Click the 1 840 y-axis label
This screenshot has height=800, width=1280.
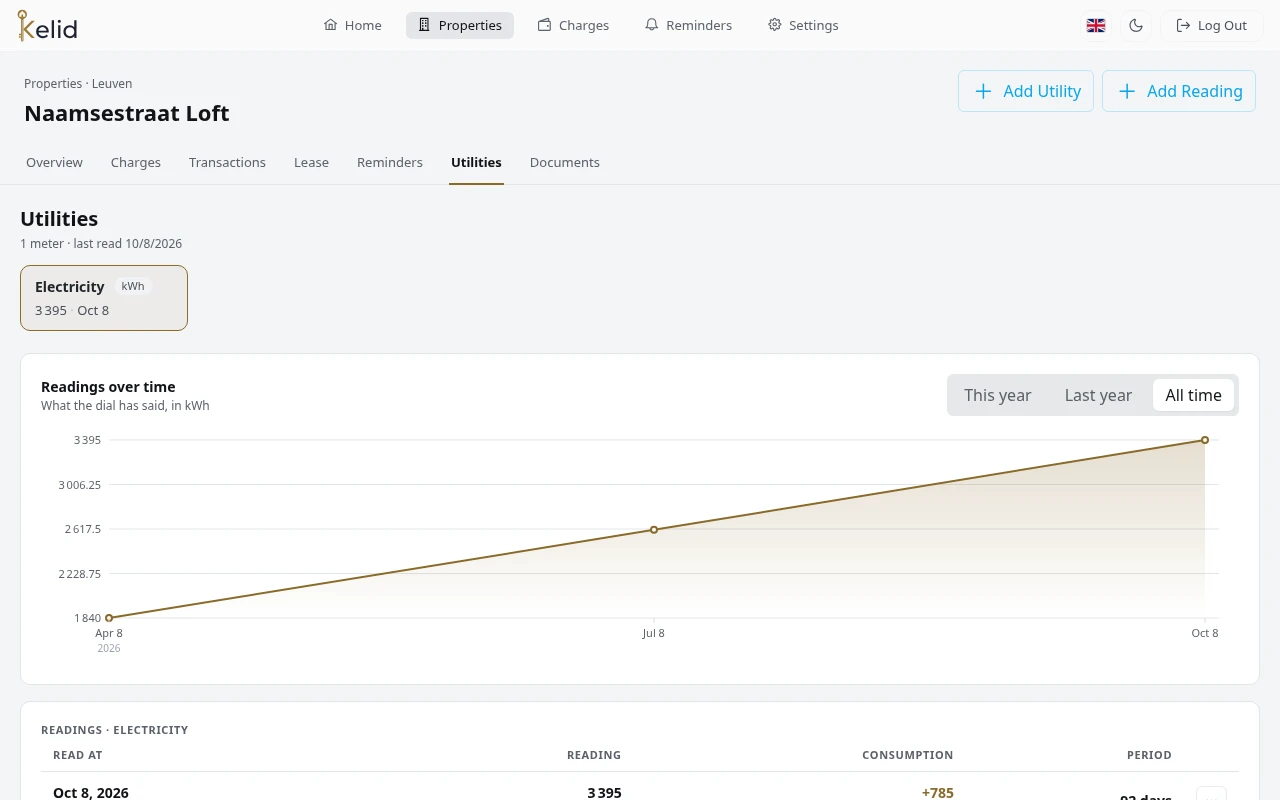click(x=87, y=618)
